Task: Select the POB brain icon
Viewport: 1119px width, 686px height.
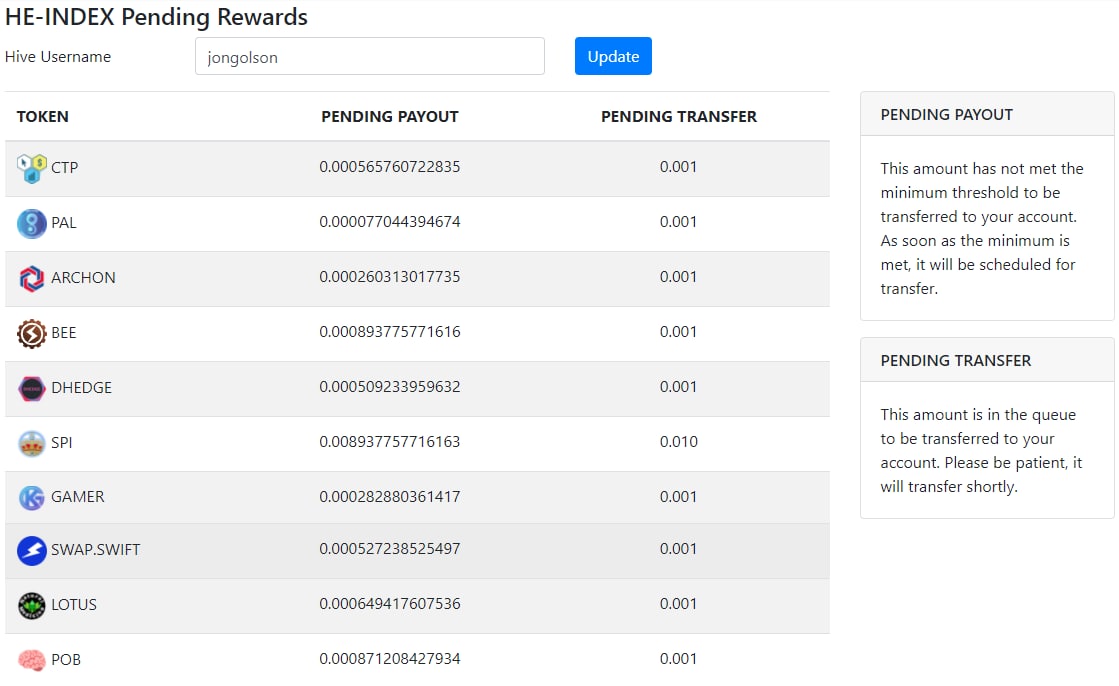Action: point(31,660)
